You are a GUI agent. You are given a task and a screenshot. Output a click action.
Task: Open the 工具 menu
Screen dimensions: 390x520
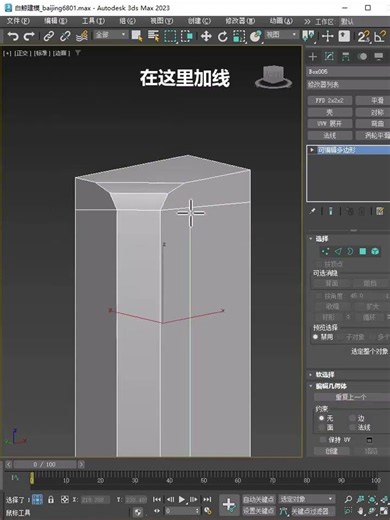(93, 21)
